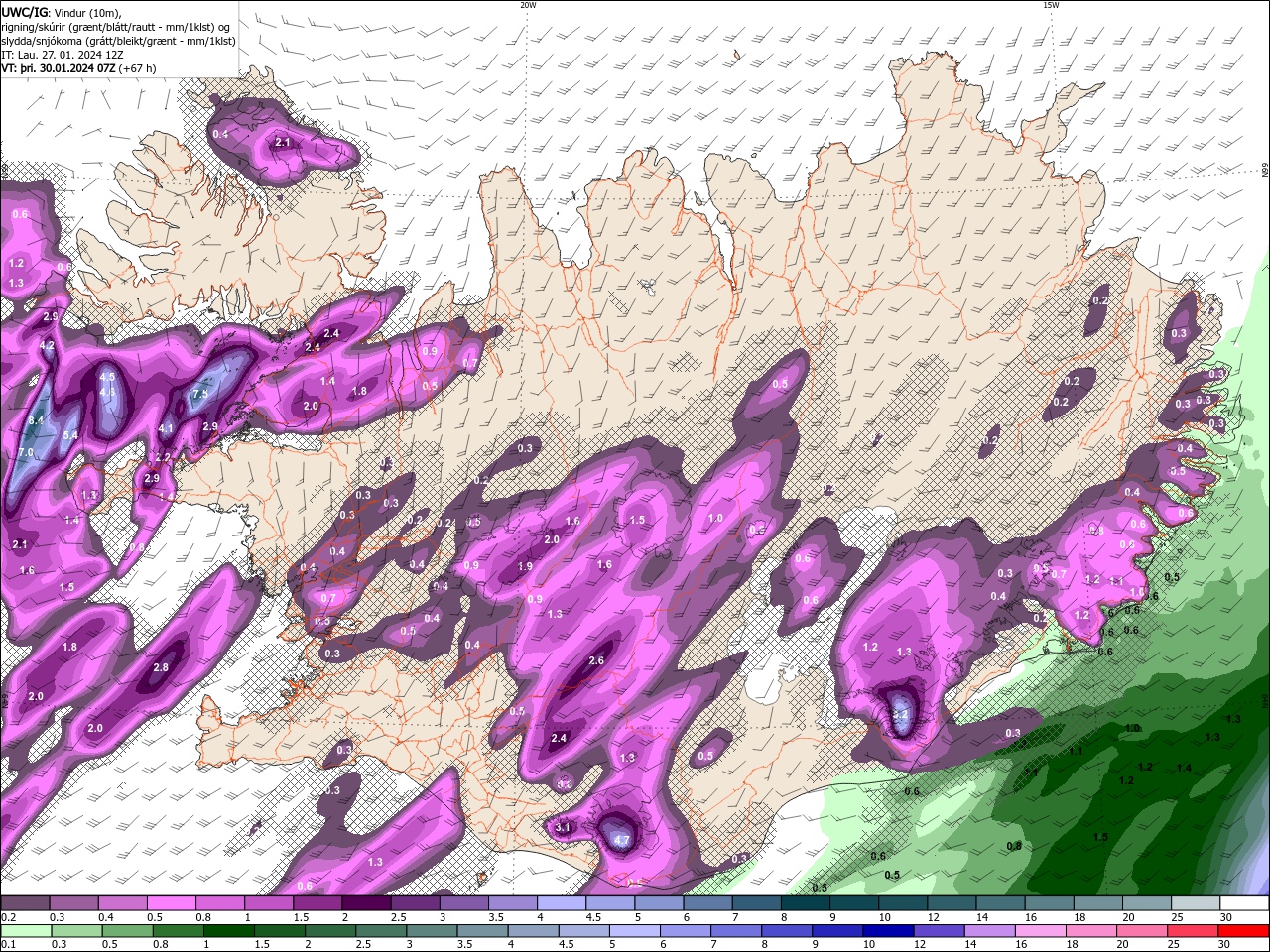Image resolution: width=1270 pixels, height=952 pixels.
Task: Click the 2.8 snowfall value offshore
Action: pyautogui.click(x=161, y=668)
